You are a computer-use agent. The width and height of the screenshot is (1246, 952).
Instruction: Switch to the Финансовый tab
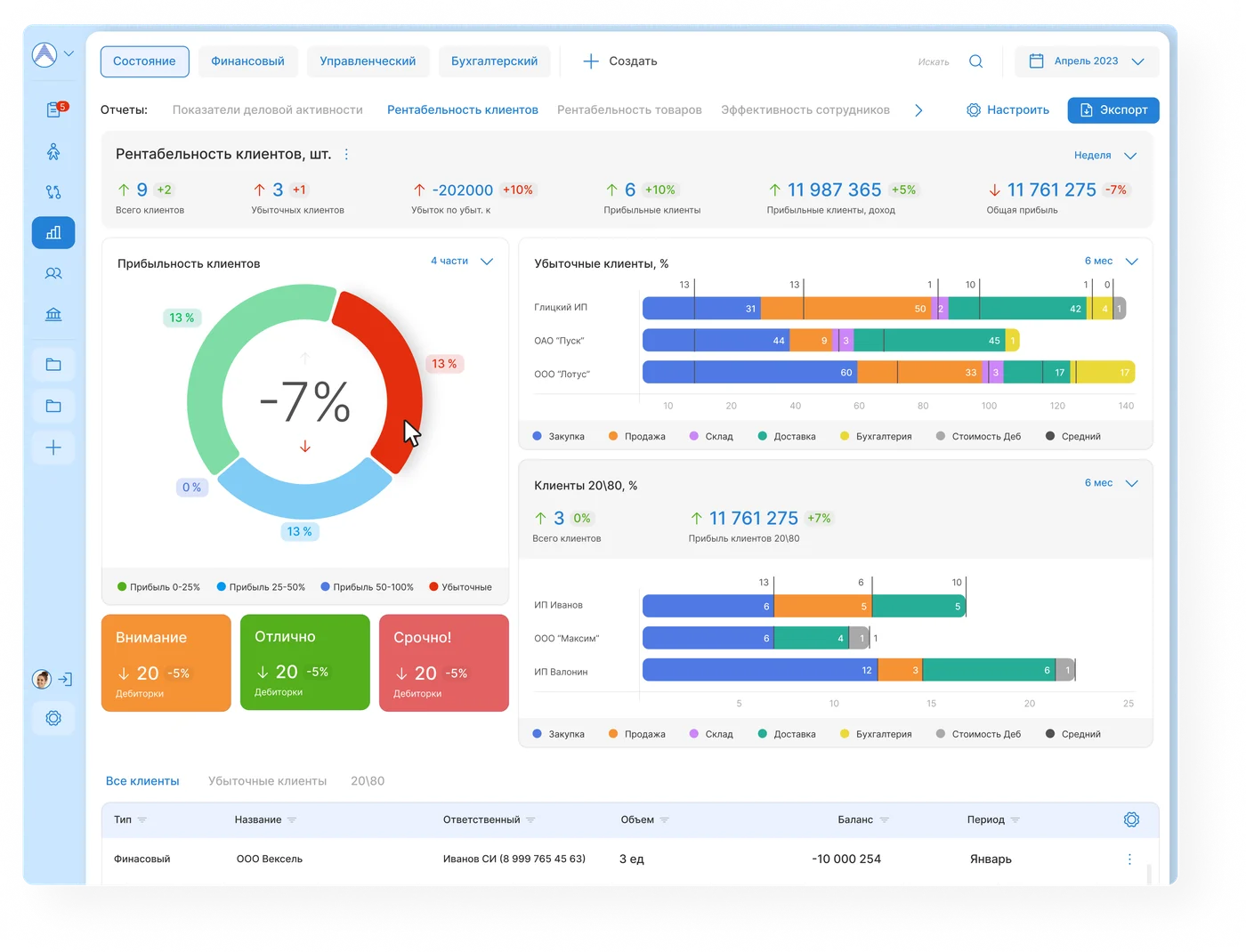247,61
